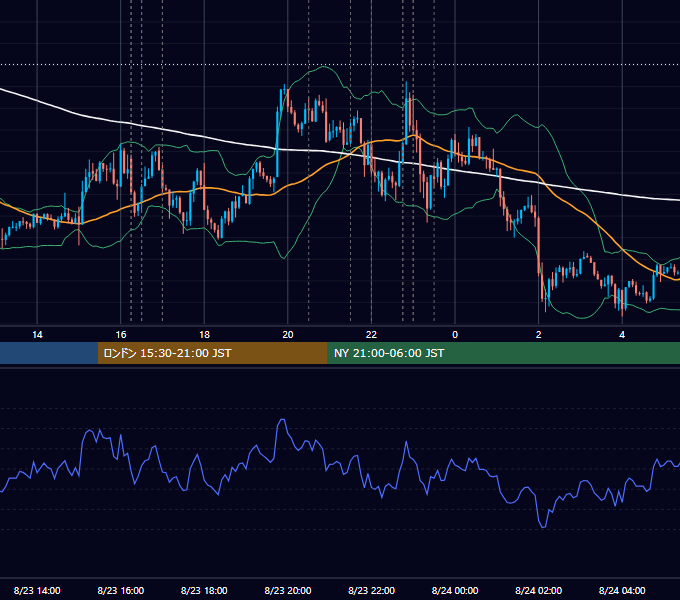The image size is (680, 600).
Task: Click the 8/23 18:00 date label
Action: click(x=204, y=590)
